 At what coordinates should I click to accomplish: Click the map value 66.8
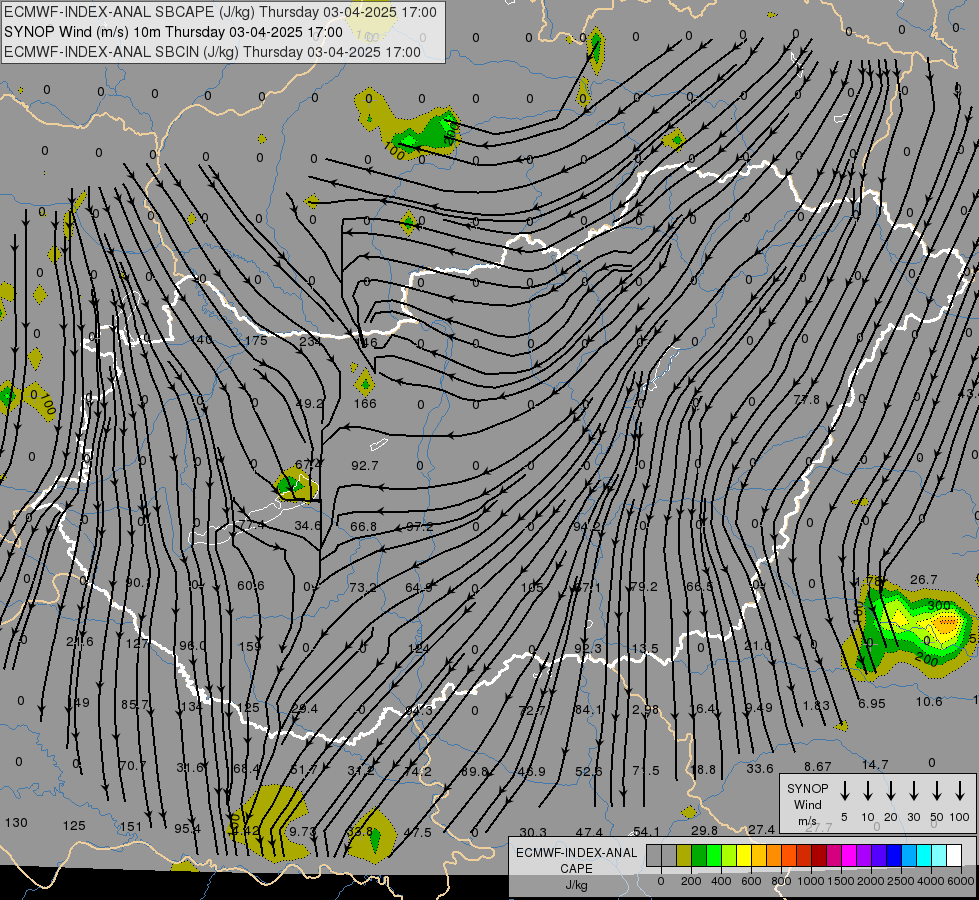(363, 527)
